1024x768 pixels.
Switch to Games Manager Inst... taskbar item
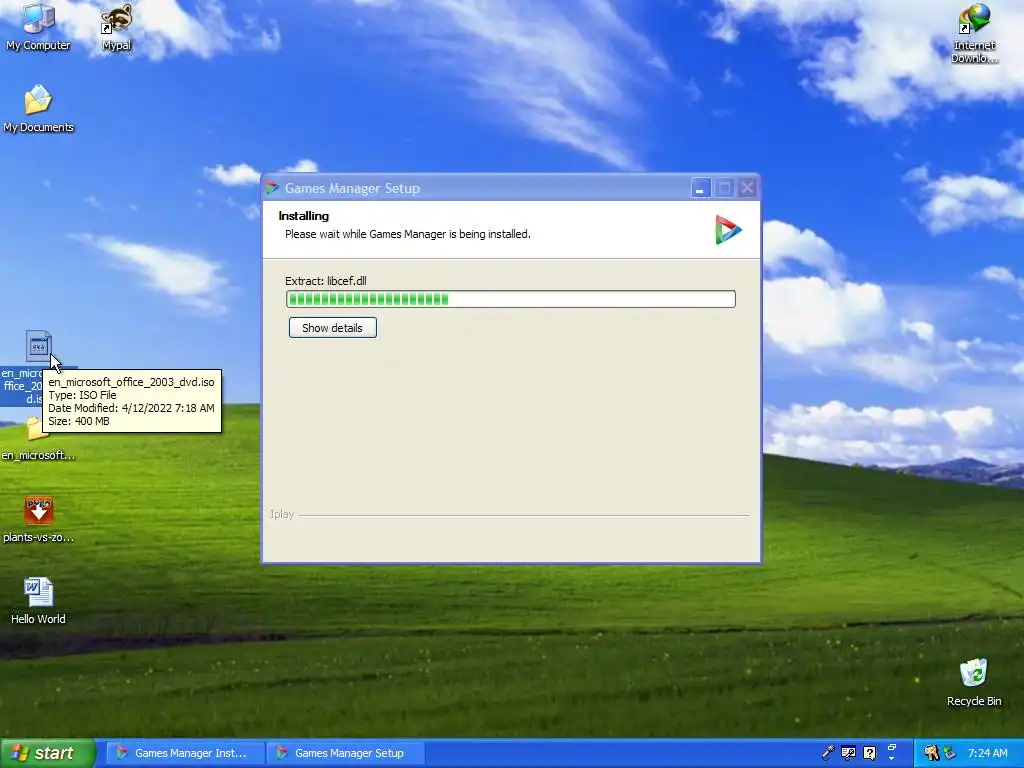coord(184,753)
